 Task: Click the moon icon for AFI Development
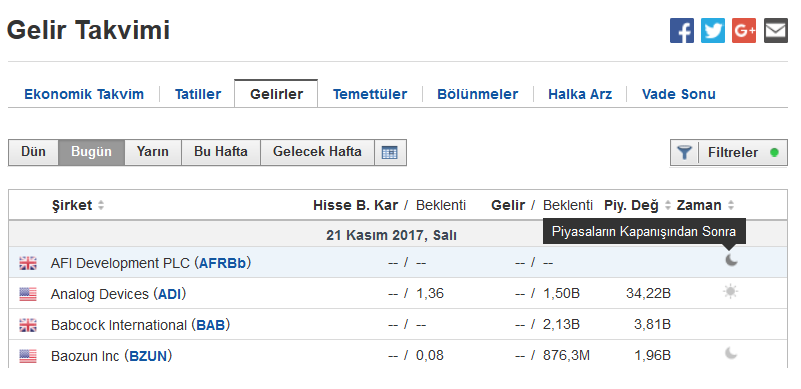[731, 260]
